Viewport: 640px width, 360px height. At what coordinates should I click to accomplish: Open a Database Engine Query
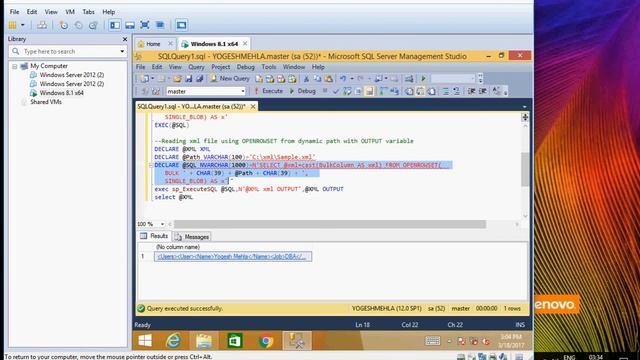tap(259, 78)
